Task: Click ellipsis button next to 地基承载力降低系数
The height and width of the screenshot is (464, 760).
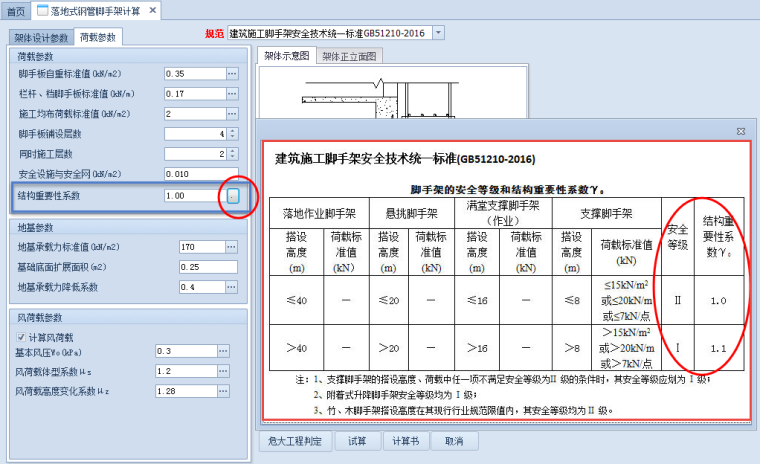Action: [x=232, y=287]
